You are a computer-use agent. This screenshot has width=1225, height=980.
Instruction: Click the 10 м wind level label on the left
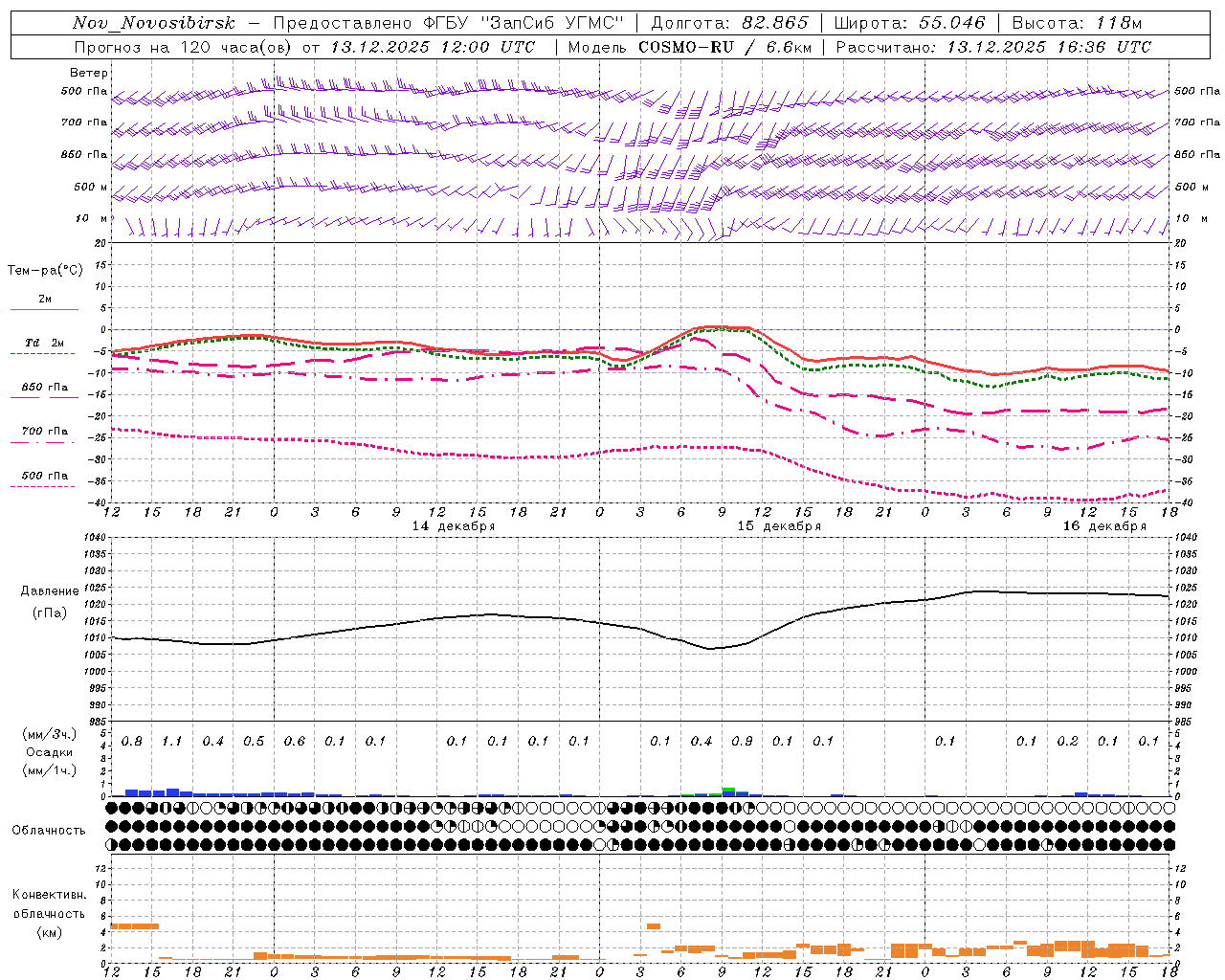click(92, 218)
